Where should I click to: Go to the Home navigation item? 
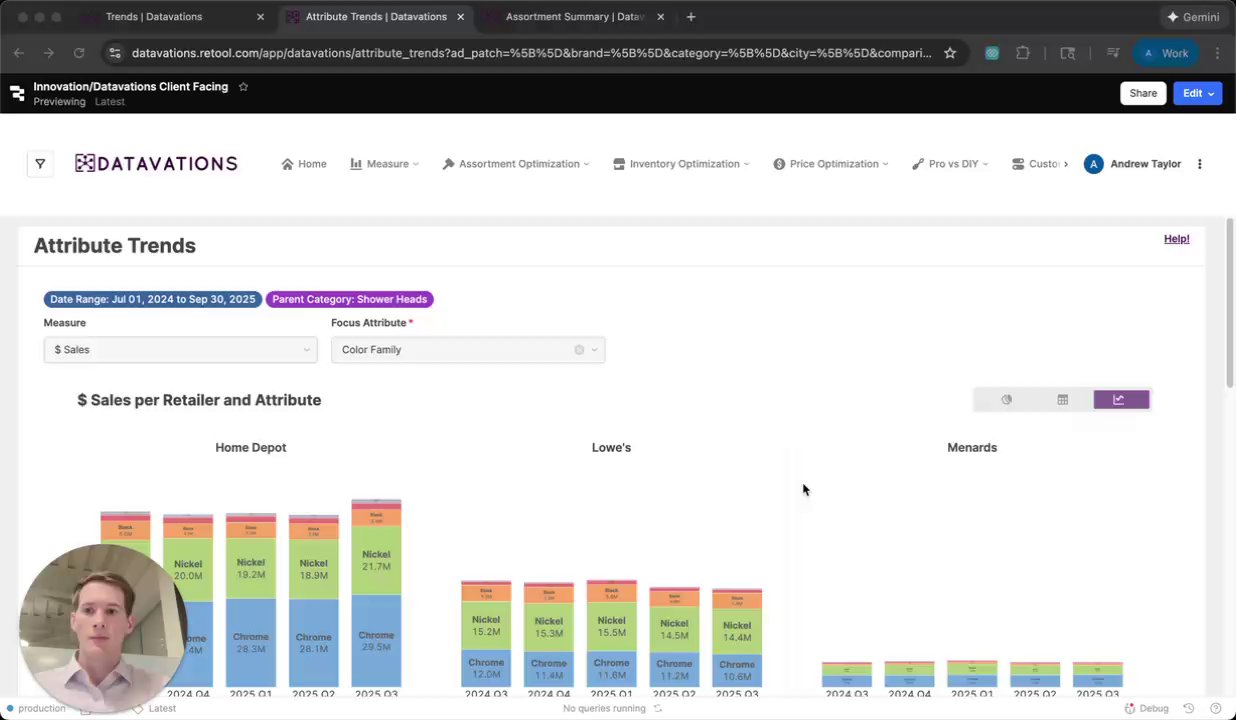[x=304, y=164]
